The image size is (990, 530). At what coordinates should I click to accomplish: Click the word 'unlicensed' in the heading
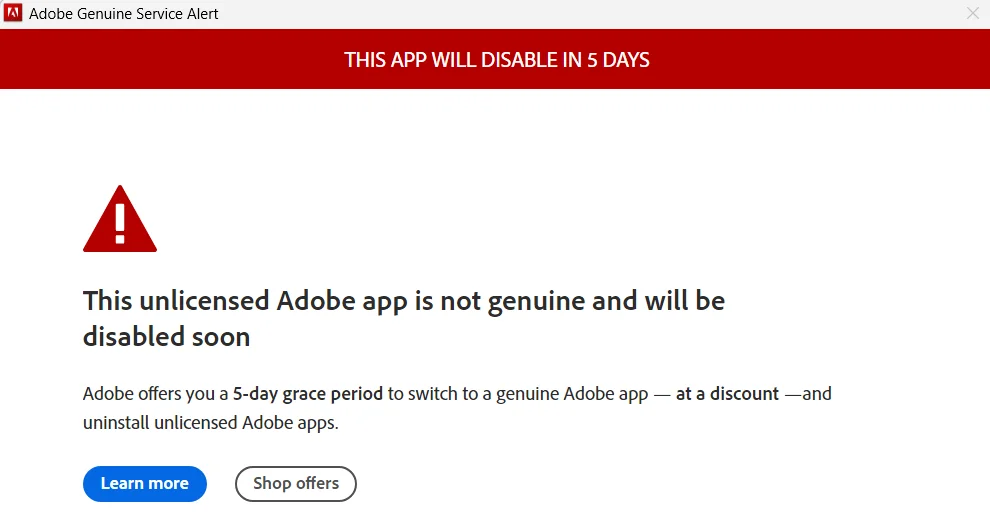(x=205, y=301)
